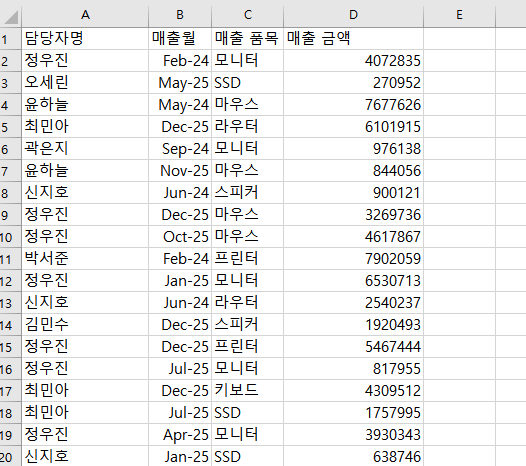Select Jun-24 cell in row 13
Viewport: 526px width, 466px height.
(x=180, y=303)
